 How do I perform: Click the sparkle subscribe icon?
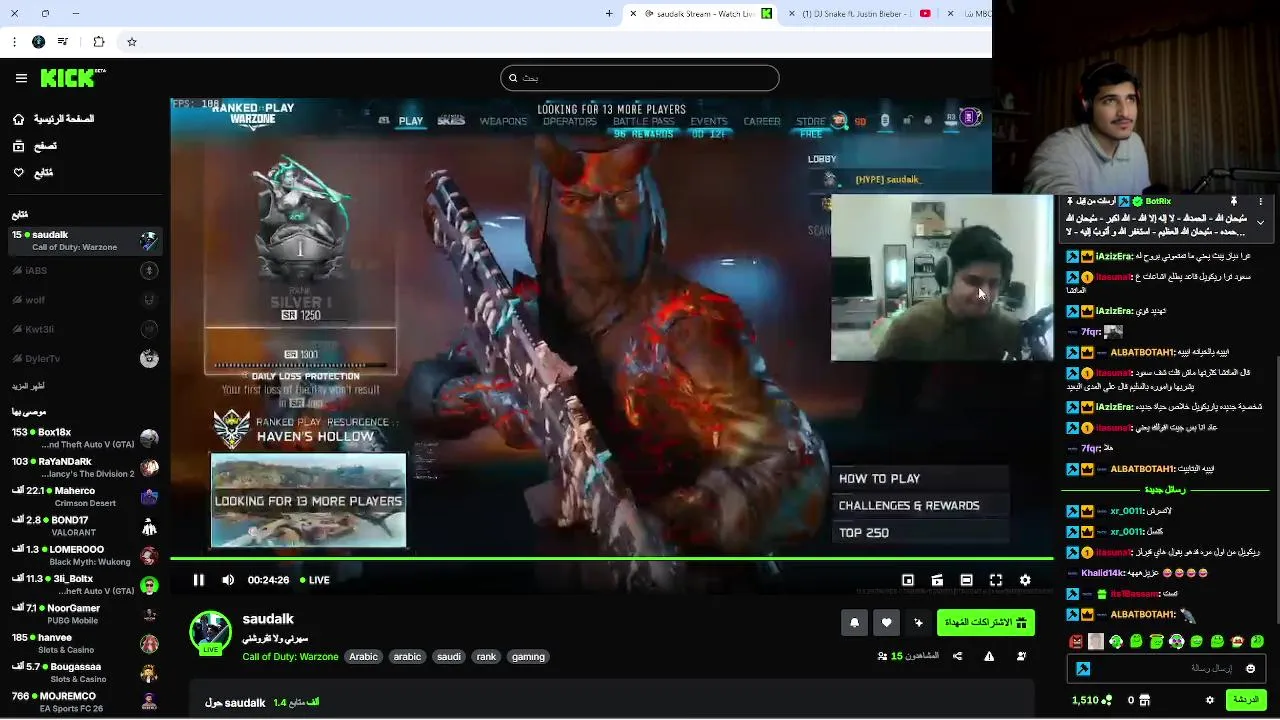click(x=918, y=623)
